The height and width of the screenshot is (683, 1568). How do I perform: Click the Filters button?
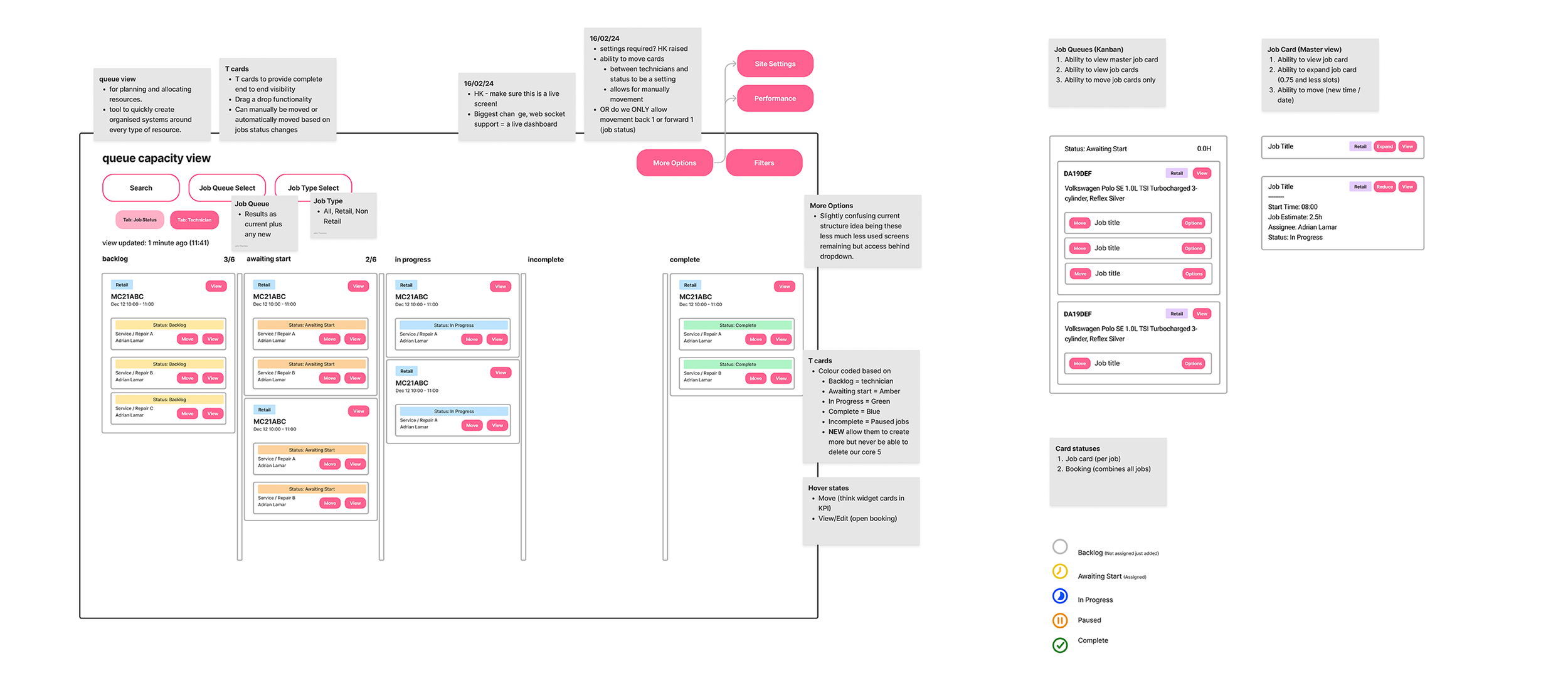(x=763, y=162)
